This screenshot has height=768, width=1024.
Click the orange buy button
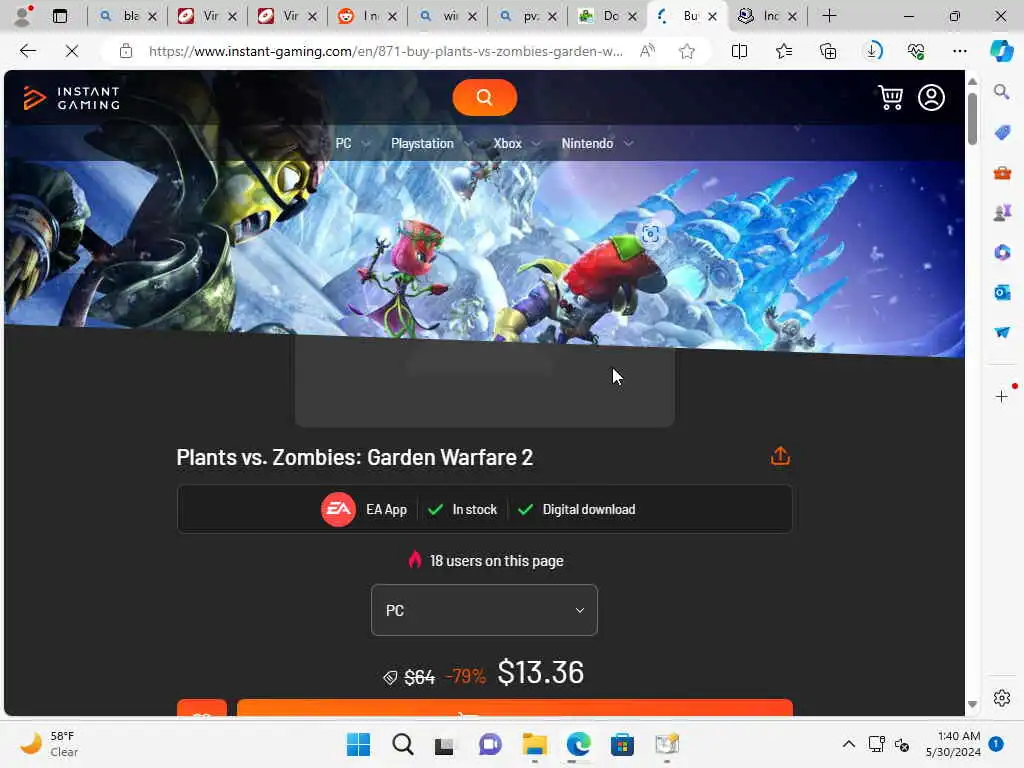click(515, 708)
